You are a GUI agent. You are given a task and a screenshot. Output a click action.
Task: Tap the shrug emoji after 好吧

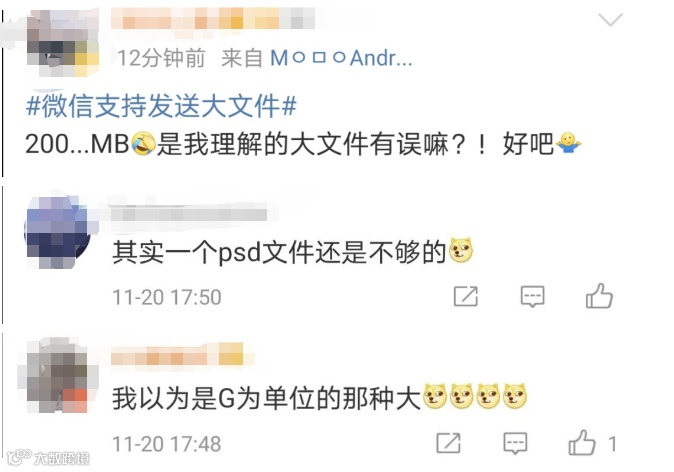click(x=568, y=143)
